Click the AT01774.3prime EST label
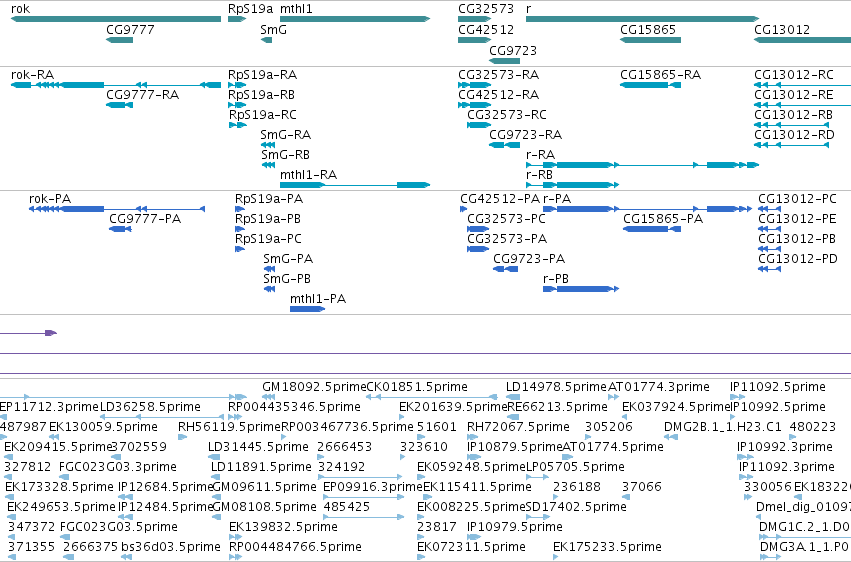The image size is (851, 562). coord(659,386)
